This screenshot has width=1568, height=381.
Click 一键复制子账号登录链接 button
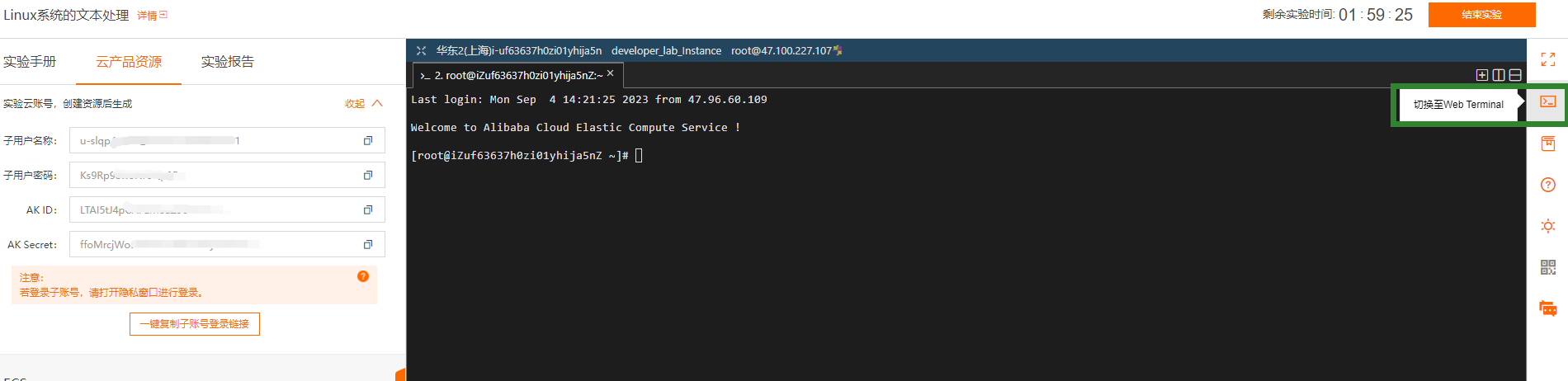tap(195, 324)
